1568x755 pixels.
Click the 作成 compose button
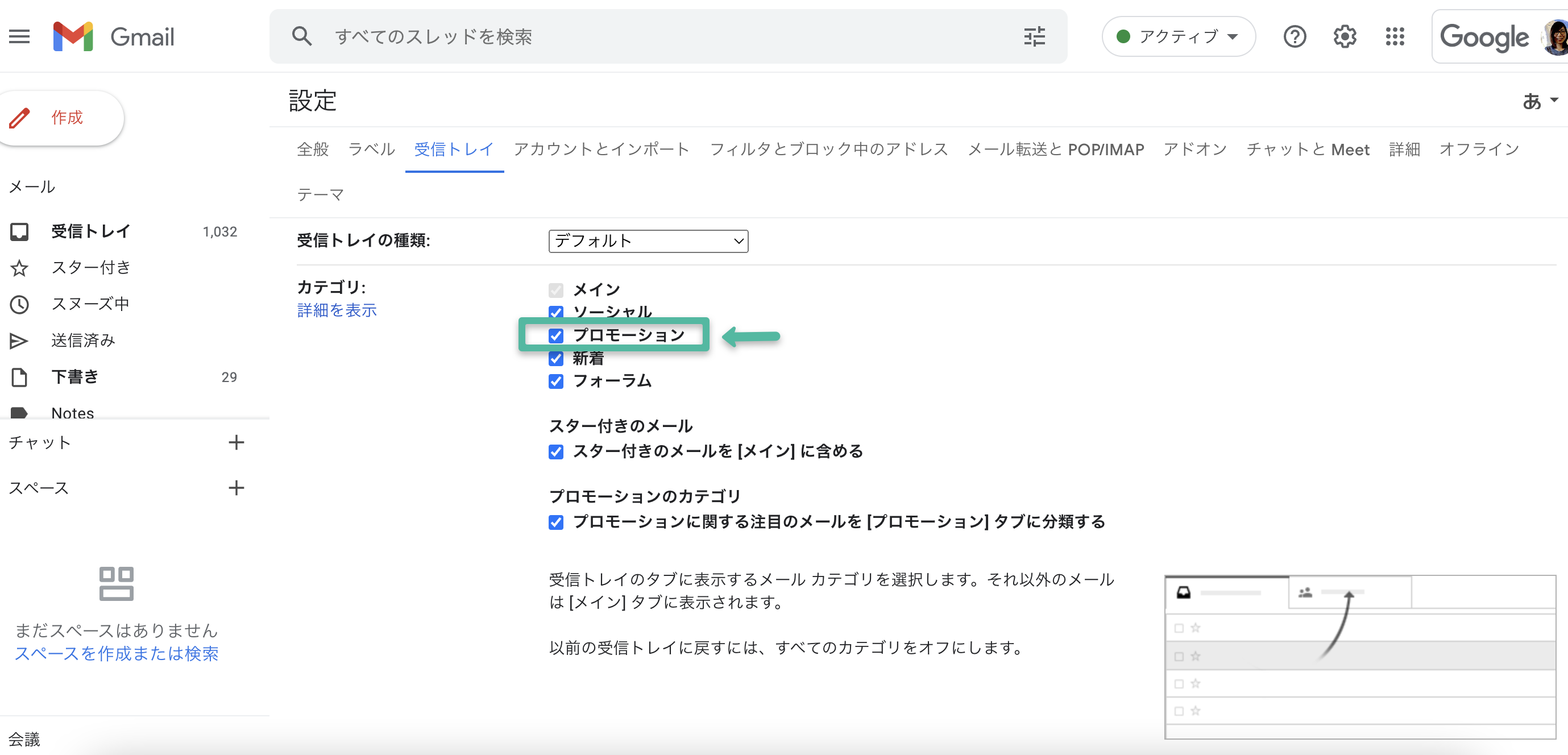(61, 118)
